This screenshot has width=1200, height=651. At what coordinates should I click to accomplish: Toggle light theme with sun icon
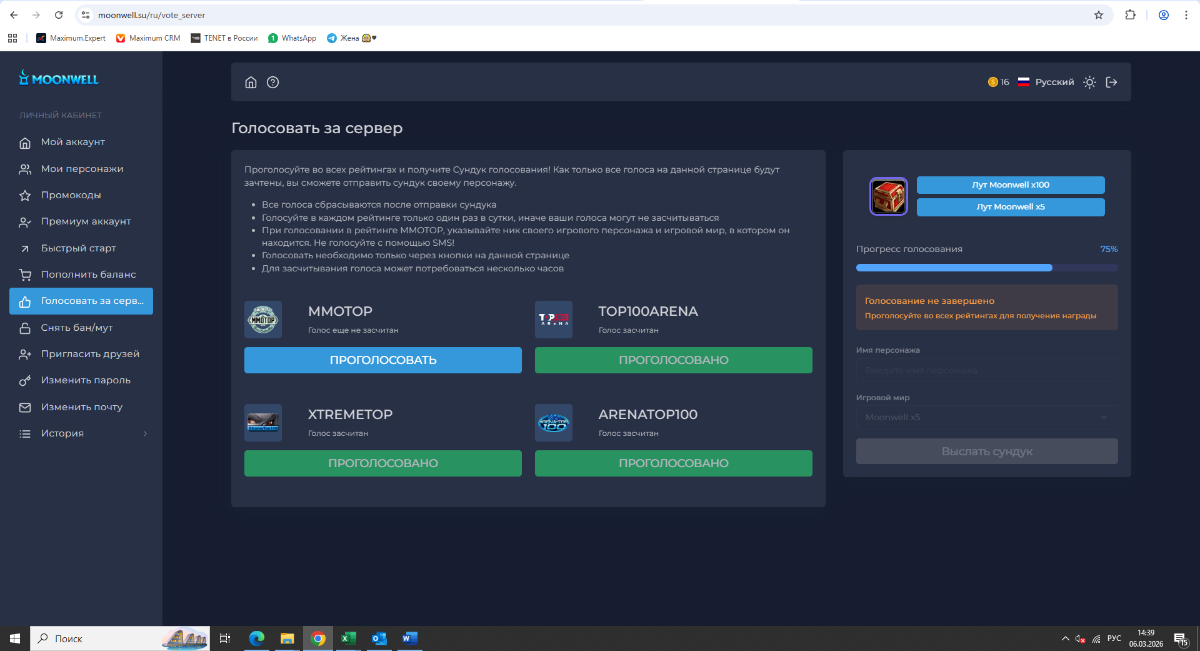point(1089,82)
